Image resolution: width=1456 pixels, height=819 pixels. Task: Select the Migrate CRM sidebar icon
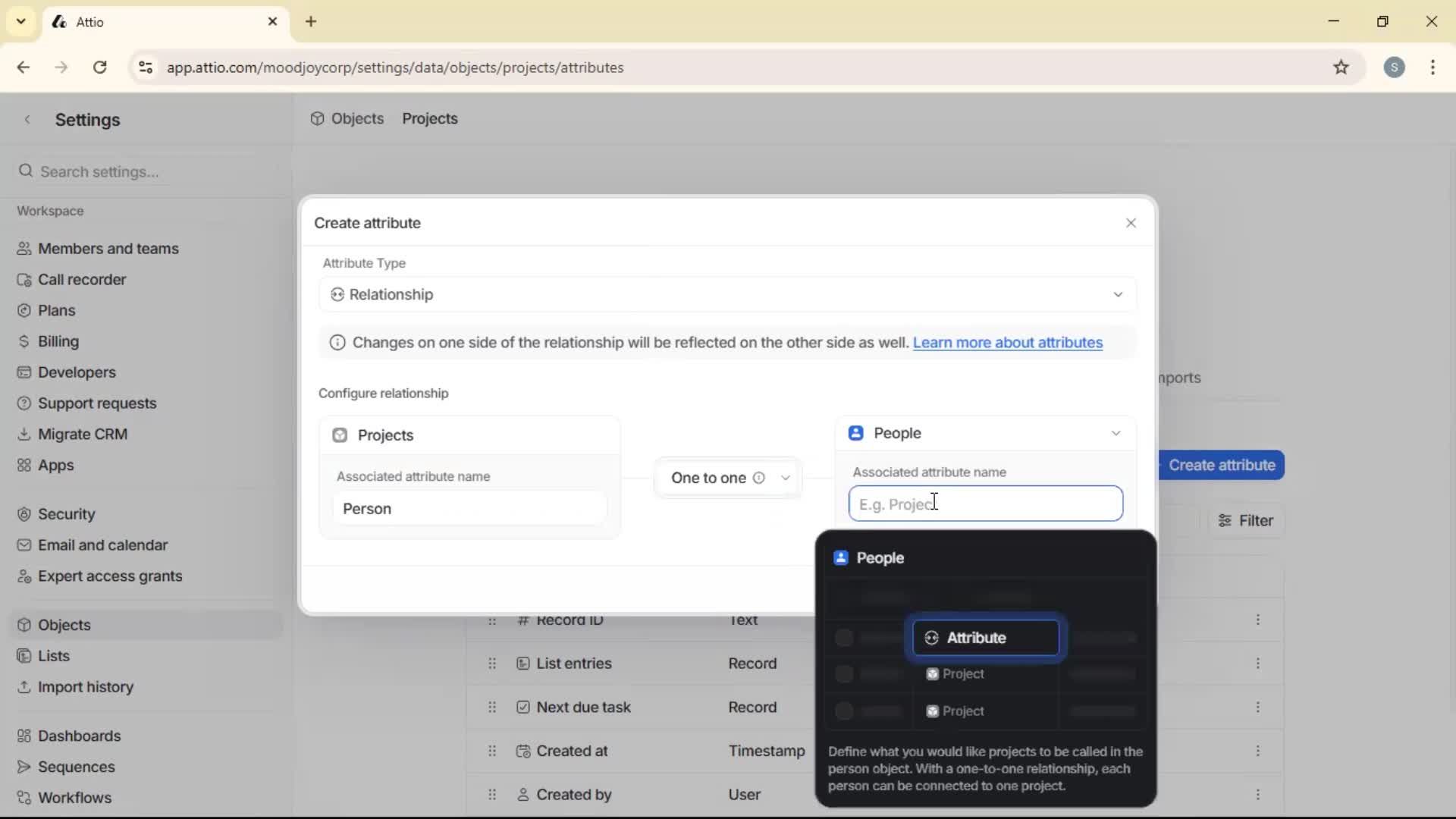24,434
